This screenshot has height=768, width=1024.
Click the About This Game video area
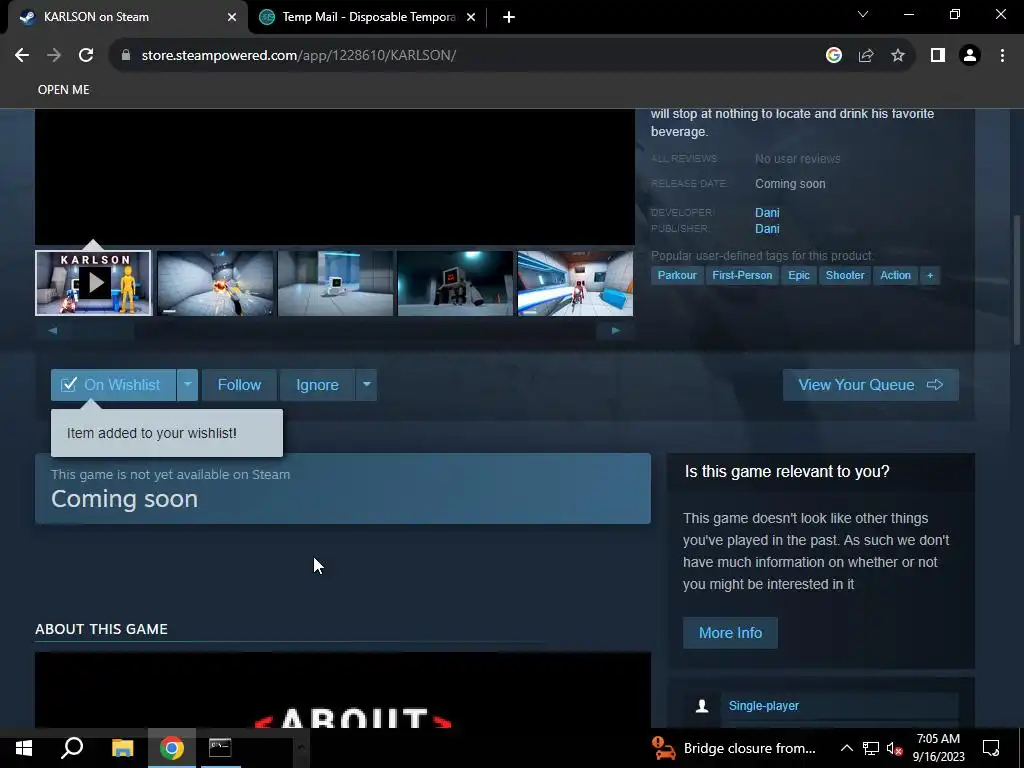click(x=343, y=690)
